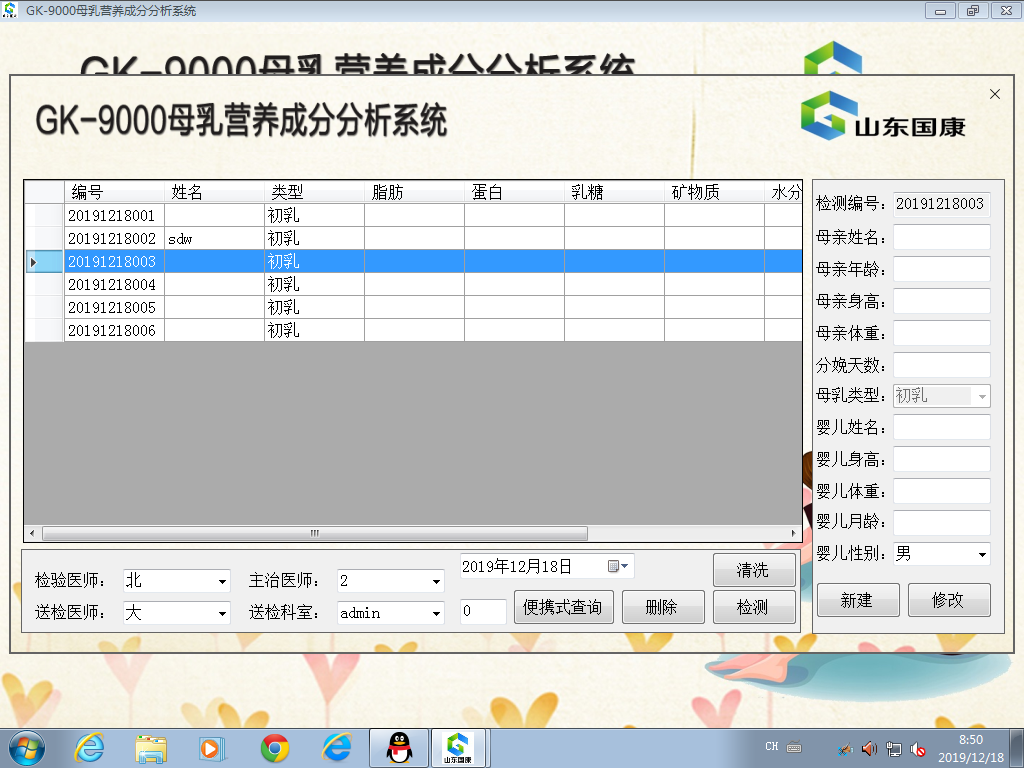Image resolution: width=1024 pixels, height=768 pixels.
Task: Switch to the QQ penguin taskbar app
Action: [x=399, y=748]
